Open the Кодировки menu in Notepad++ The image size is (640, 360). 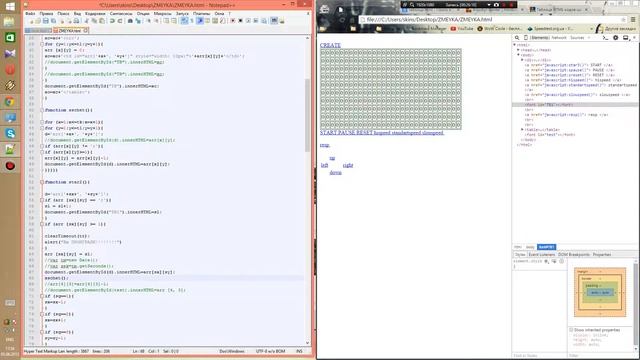(x=95, y=13)
